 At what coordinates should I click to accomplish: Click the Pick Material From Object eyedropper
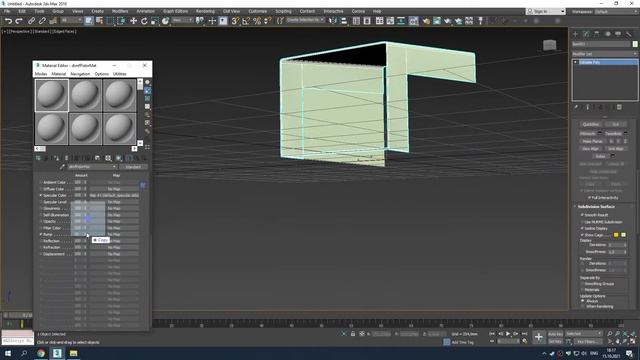[62, 167]
